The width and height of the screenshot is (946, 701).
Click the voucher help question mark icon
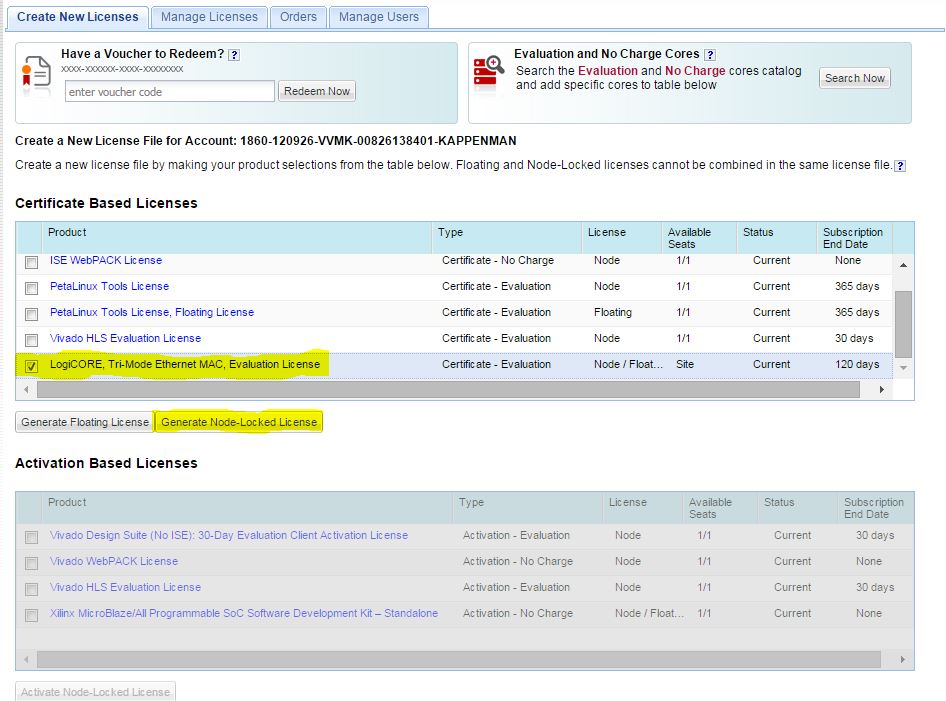234,55
